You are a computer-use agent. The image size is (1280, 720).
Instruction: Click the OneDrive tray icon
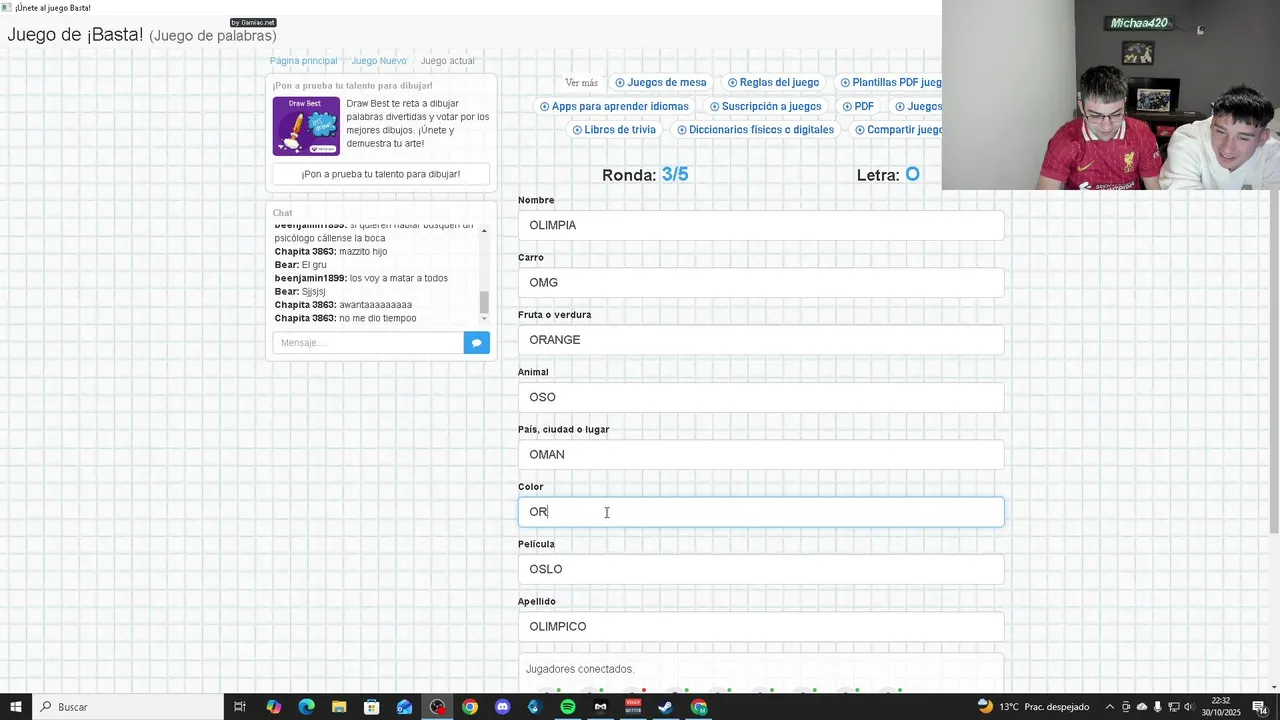pyautogui.click(x=1142, y=707)
